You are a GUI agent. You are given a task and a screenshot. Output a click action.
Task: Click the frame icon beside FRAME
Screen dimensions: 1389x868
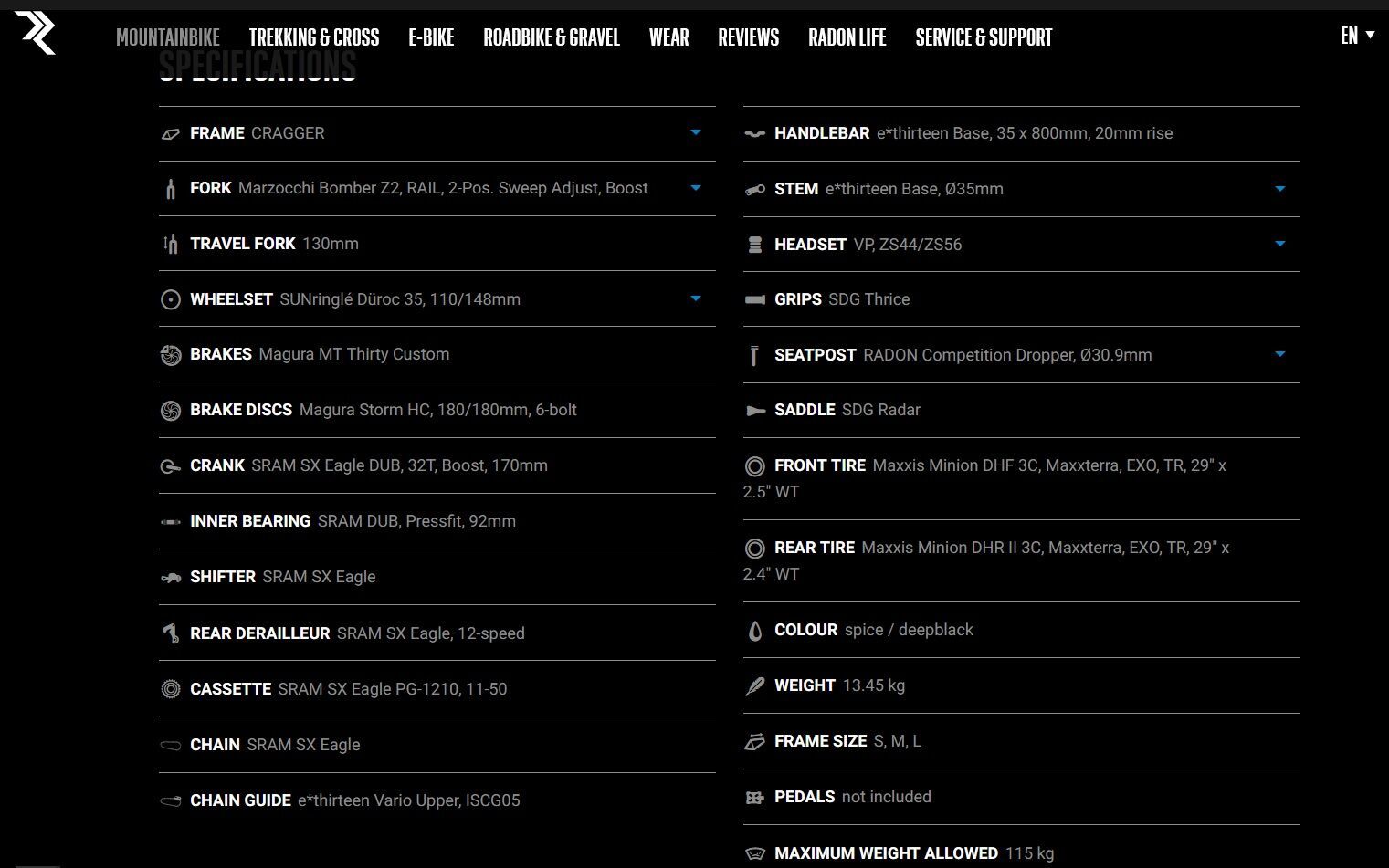click(x=171, y=134)
